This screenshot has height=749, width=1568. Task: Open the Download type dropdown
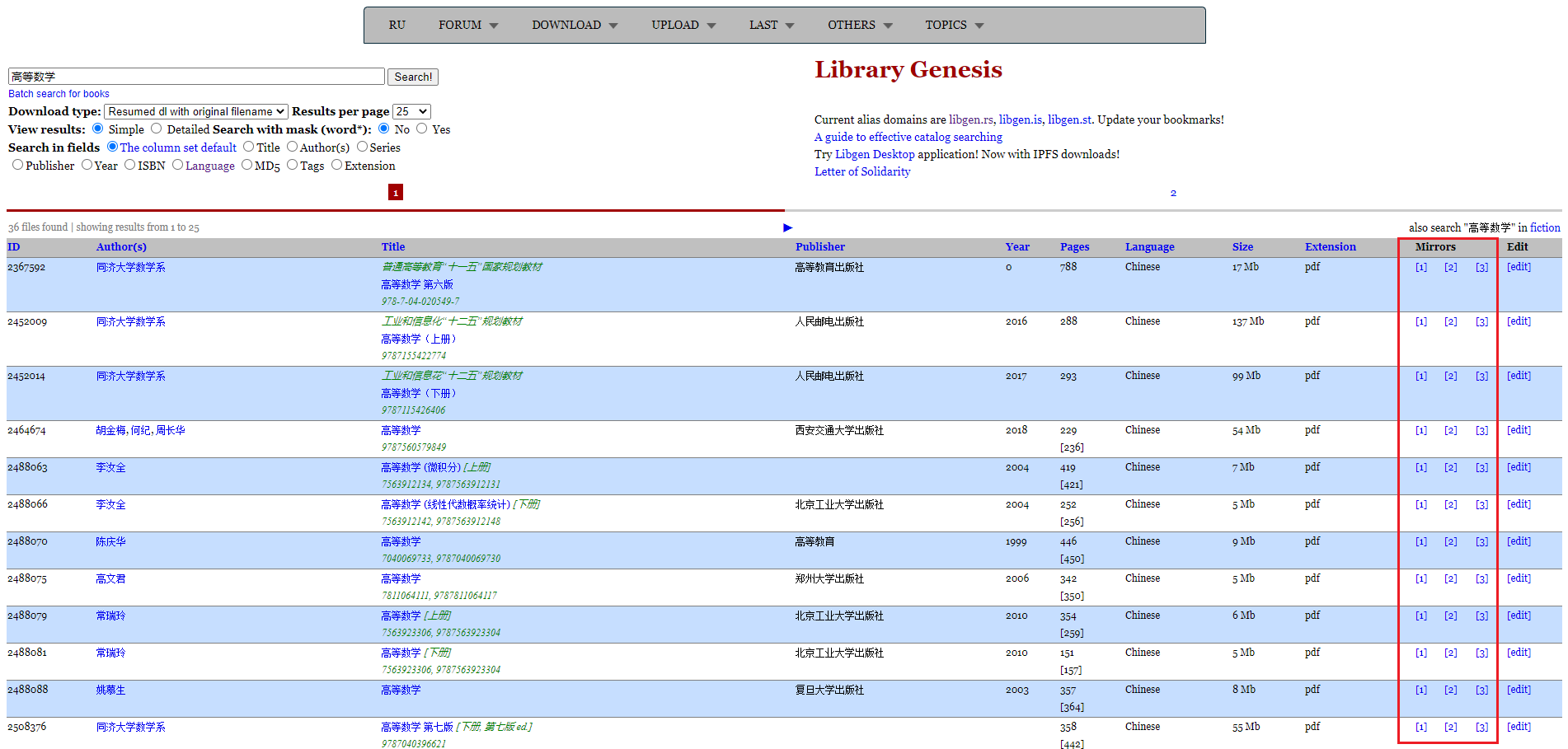pos(196,111)
